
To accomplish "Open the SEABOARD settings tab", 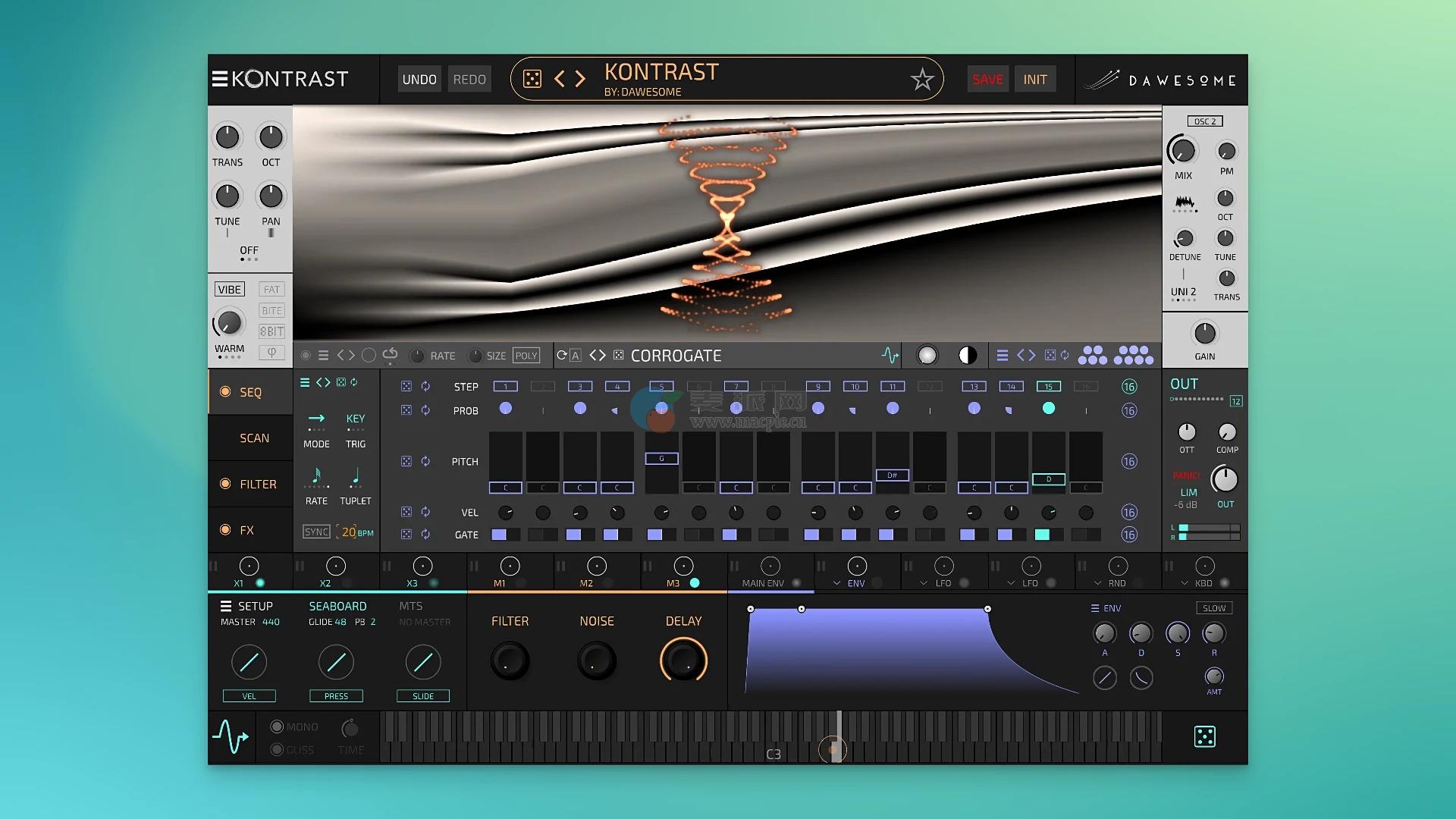I will point(337,606).
